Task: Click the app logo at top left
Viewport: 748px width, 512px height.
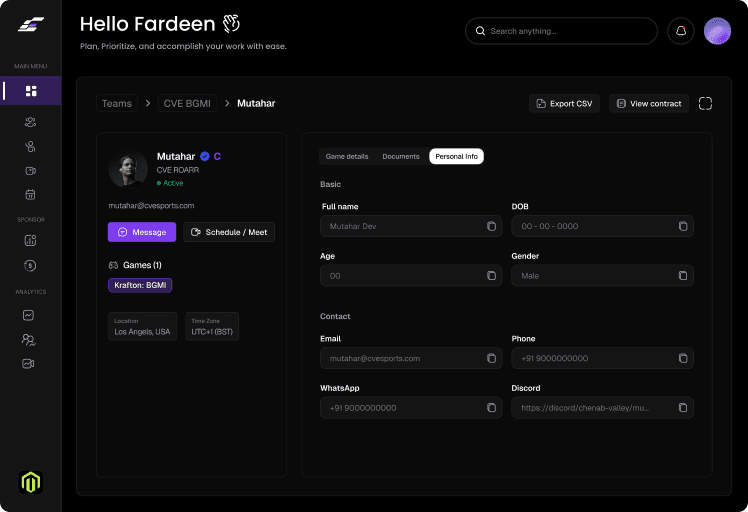Action: [31, 24]
